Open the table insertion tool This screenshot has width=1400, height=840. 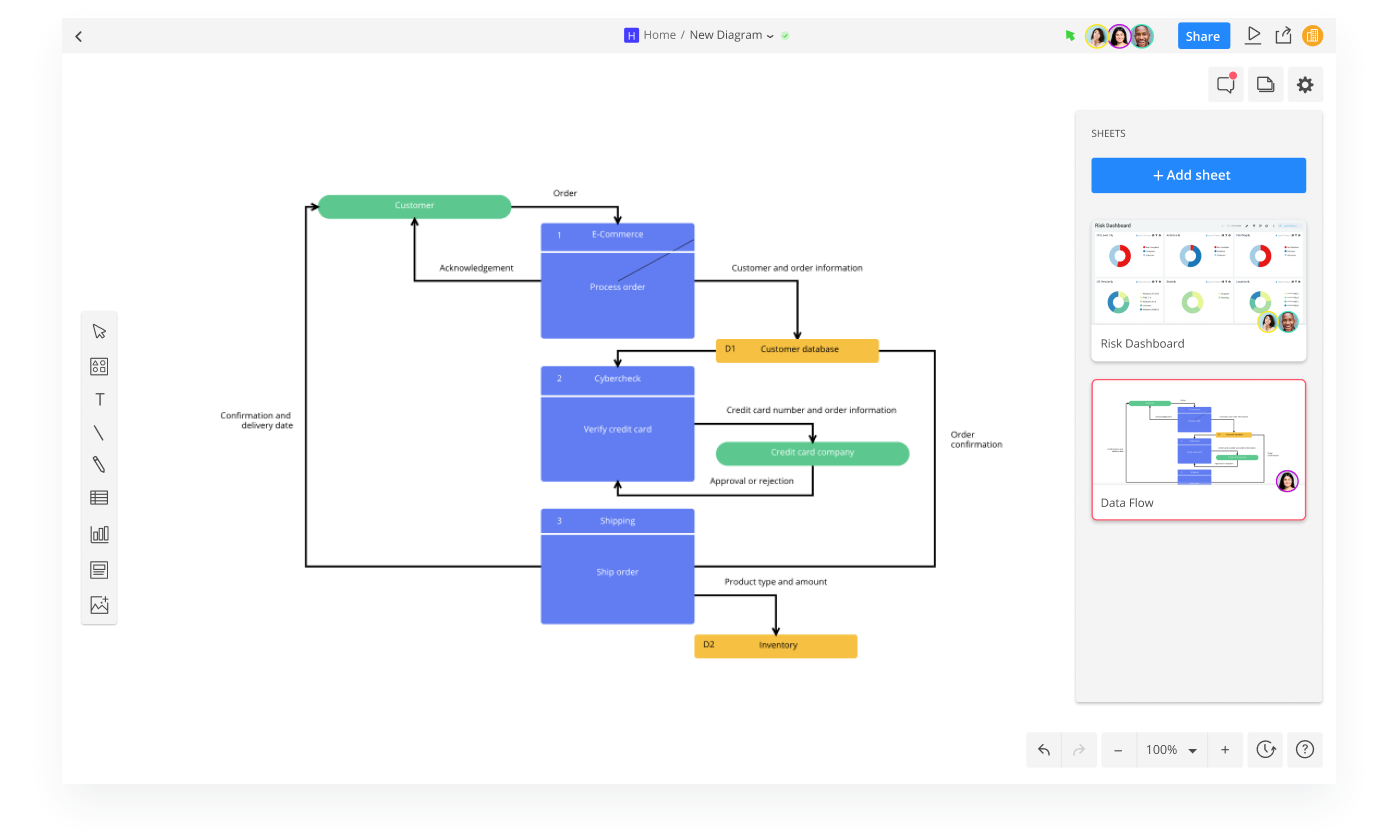click(x=99, y=497)
